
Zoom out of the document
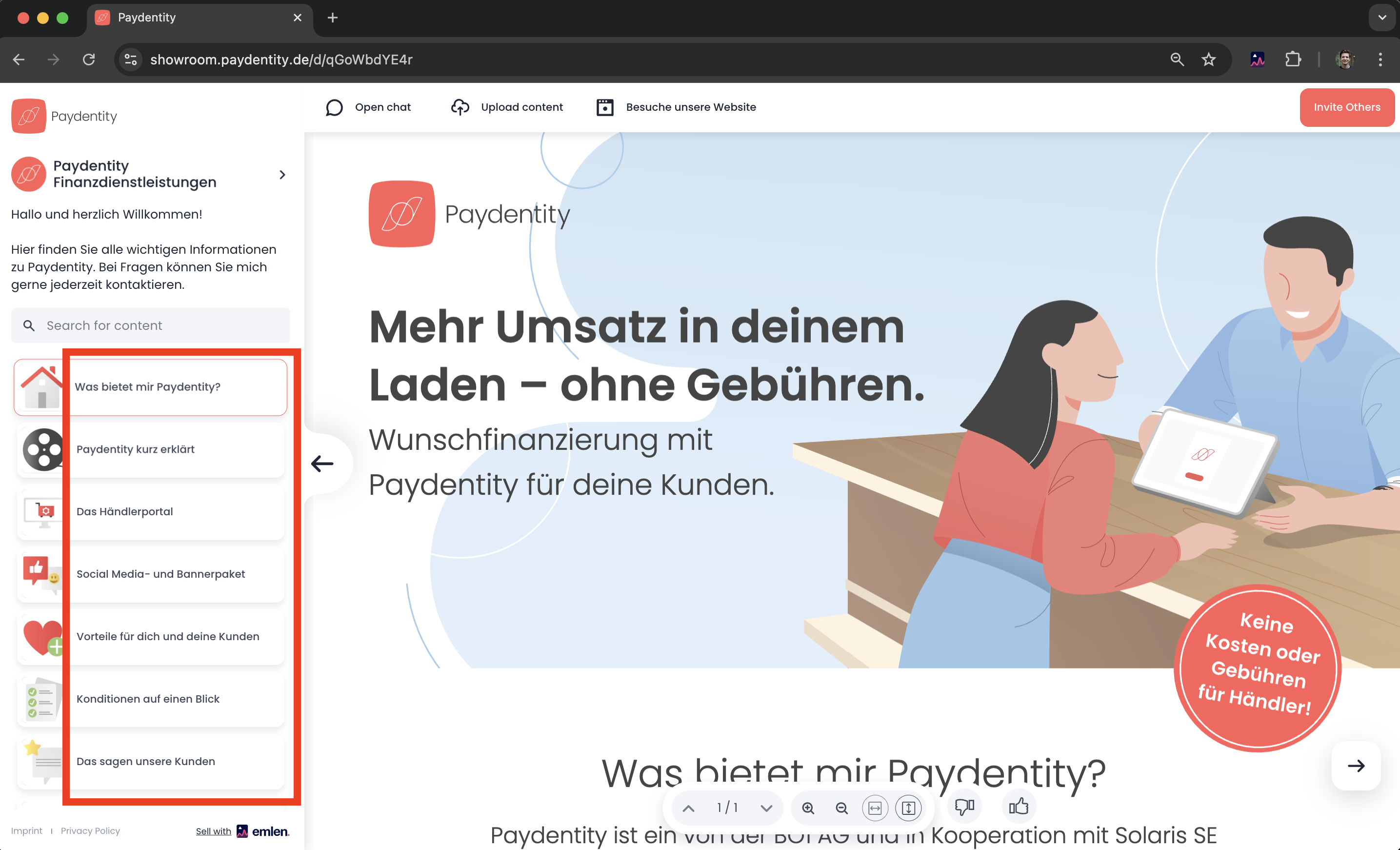(x=841, y=808)
